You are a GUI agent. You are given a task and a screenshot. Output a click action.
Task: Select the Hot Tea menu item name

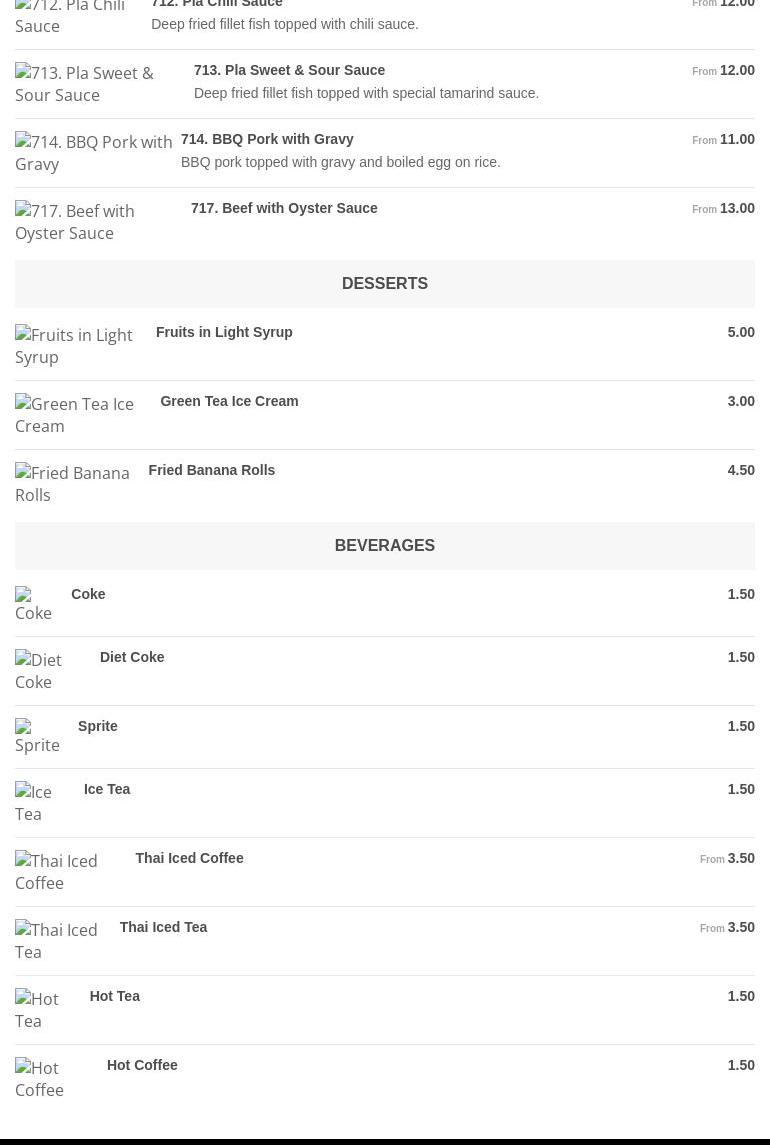coord(114,996)
